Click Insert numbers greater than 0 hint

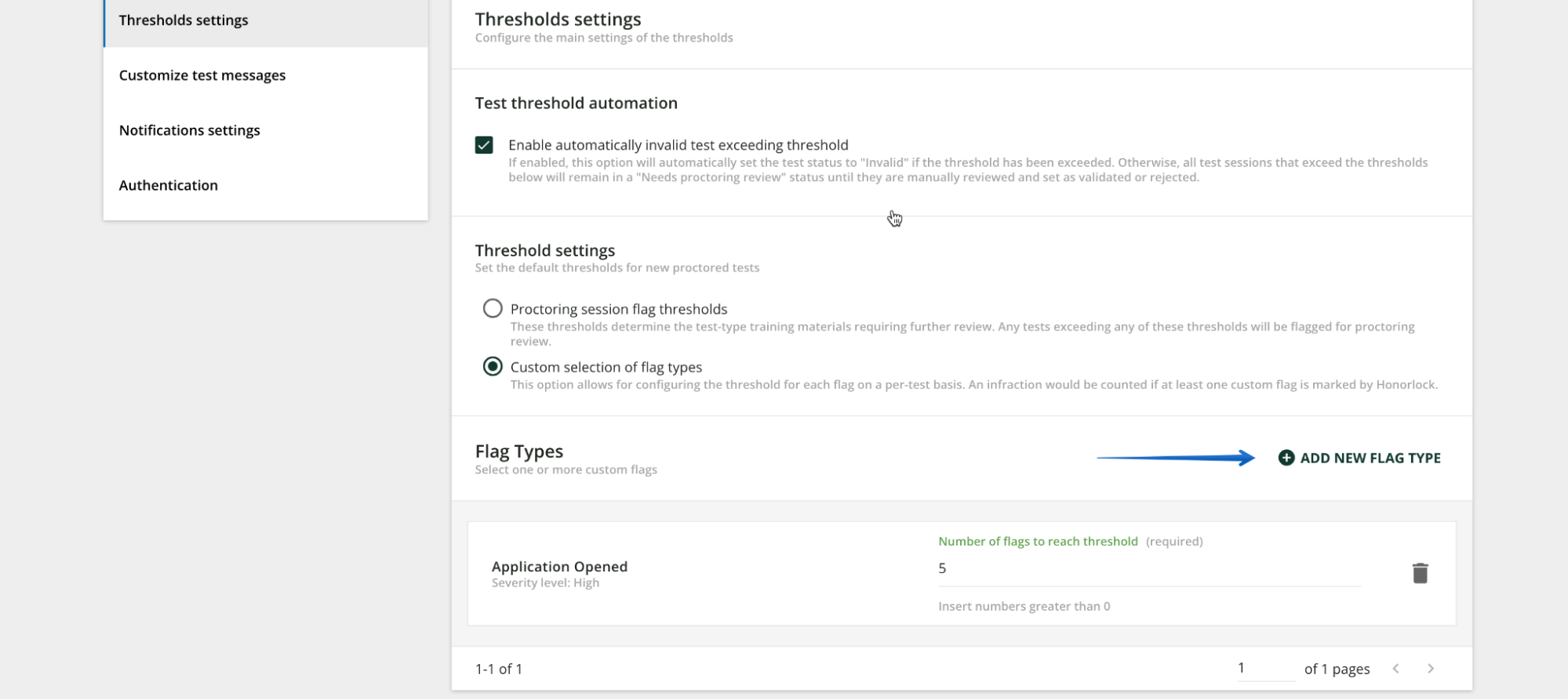(1024, 606)
